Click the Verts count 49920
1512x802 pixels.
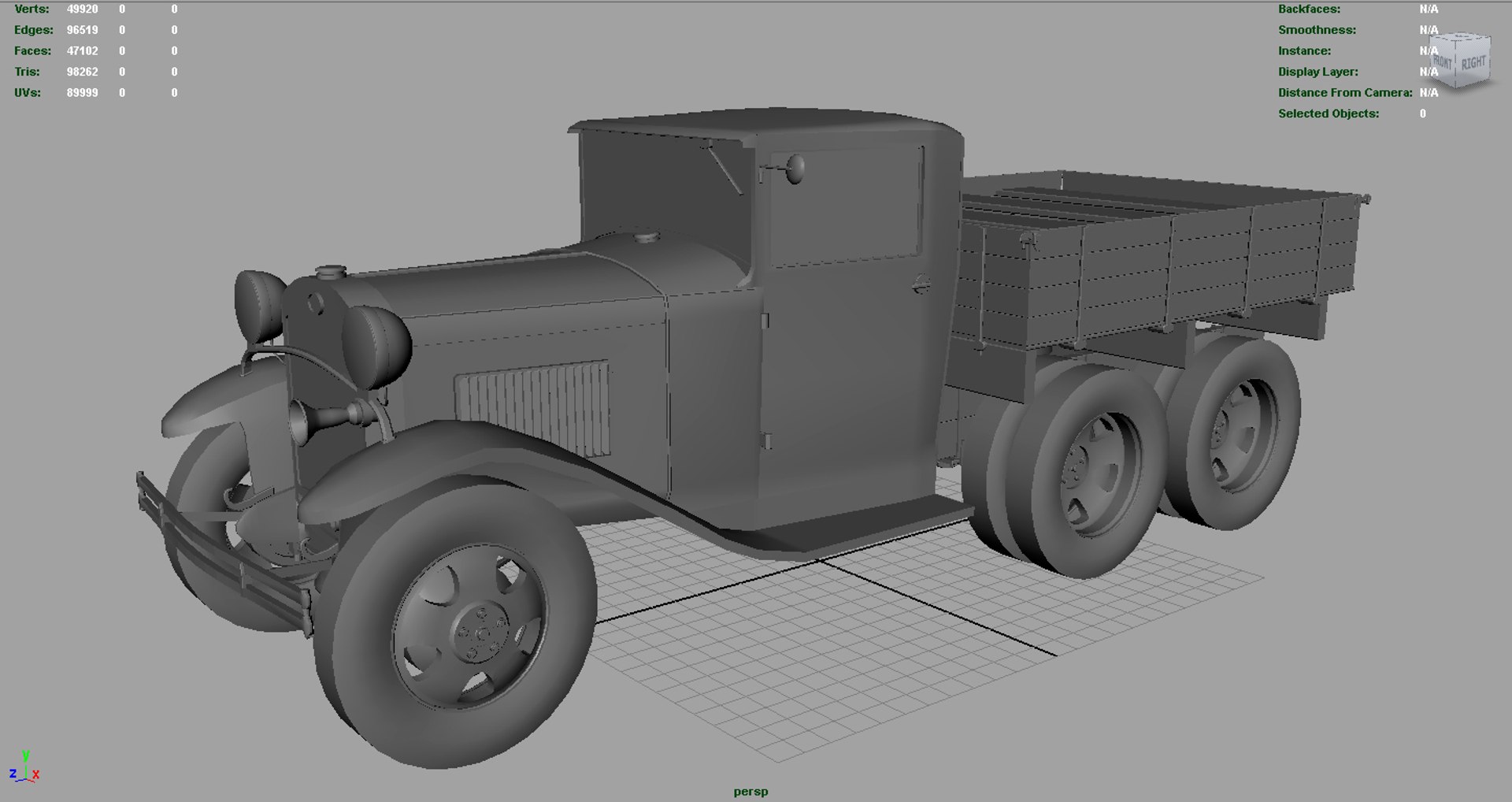[x=82, y=9]
